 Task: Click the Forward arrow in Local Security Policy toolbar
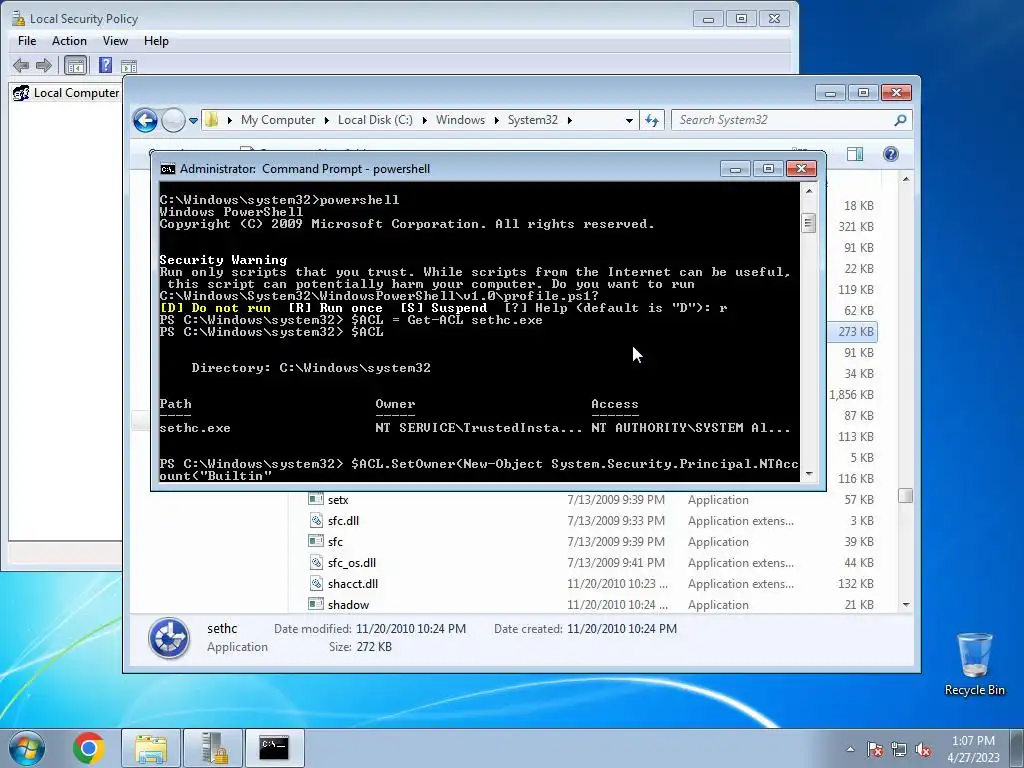click(44, 65)
